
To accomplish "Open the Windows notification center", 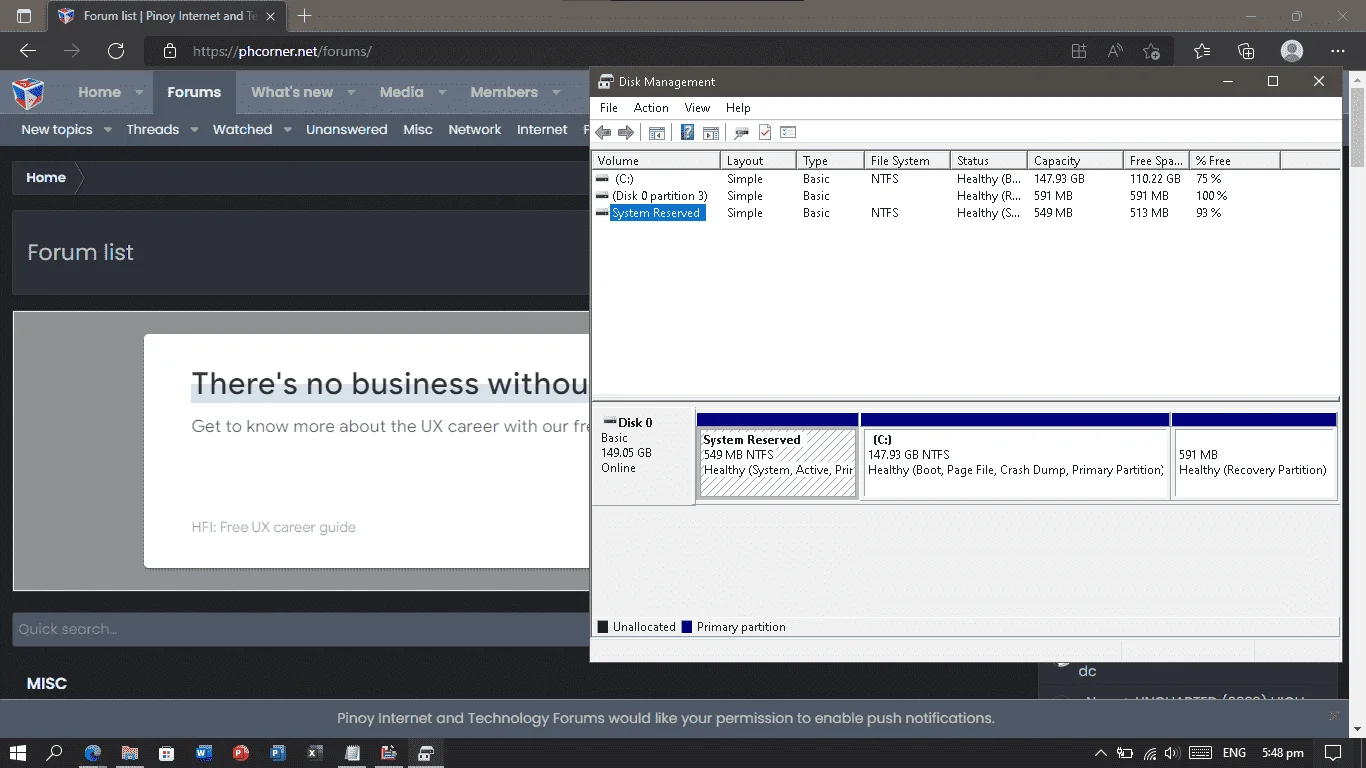I will point(1333,753).
